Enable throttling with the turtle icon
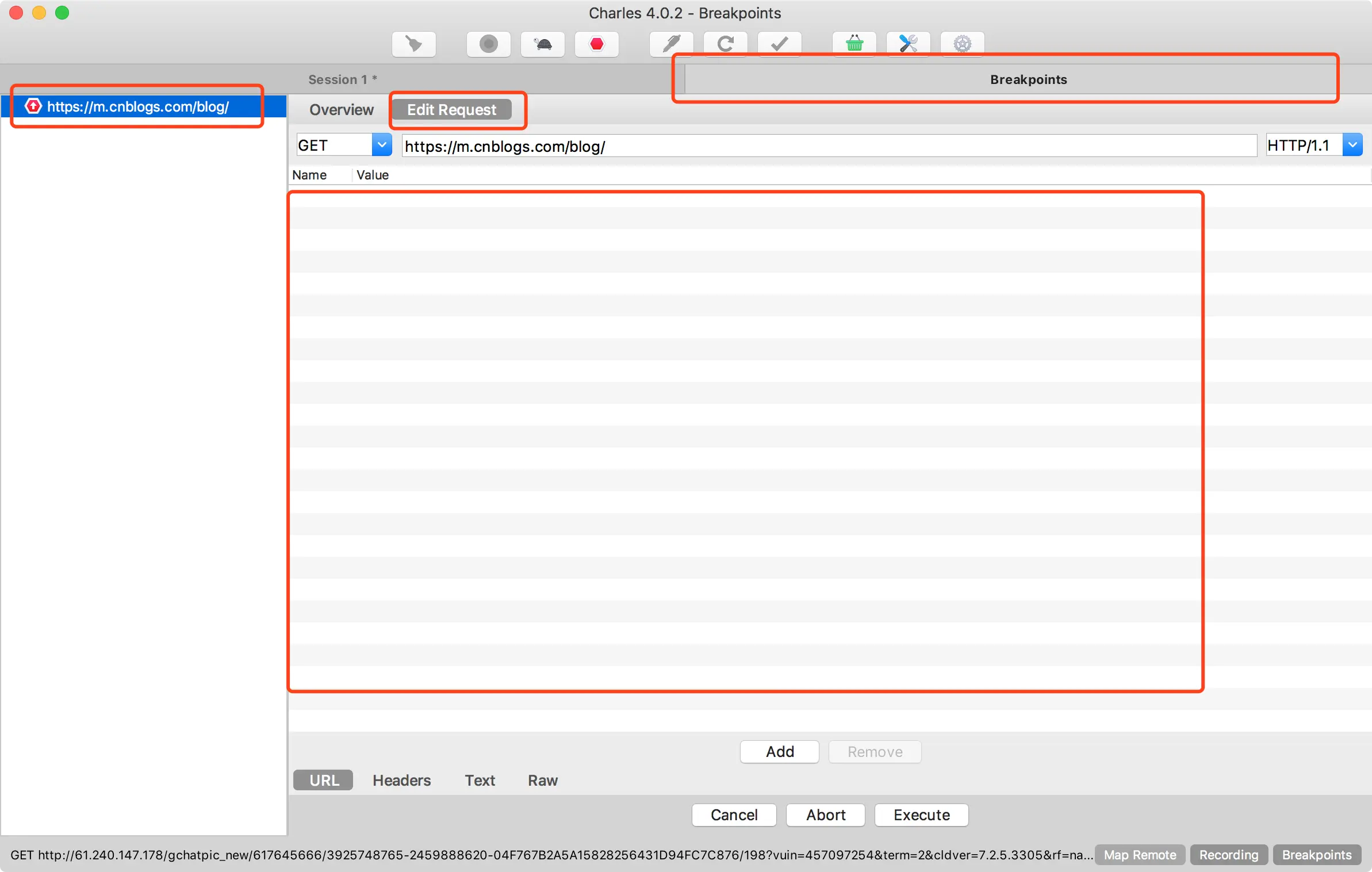Image resolution: width=1372 pixels, height=872 pixels. 542,44
